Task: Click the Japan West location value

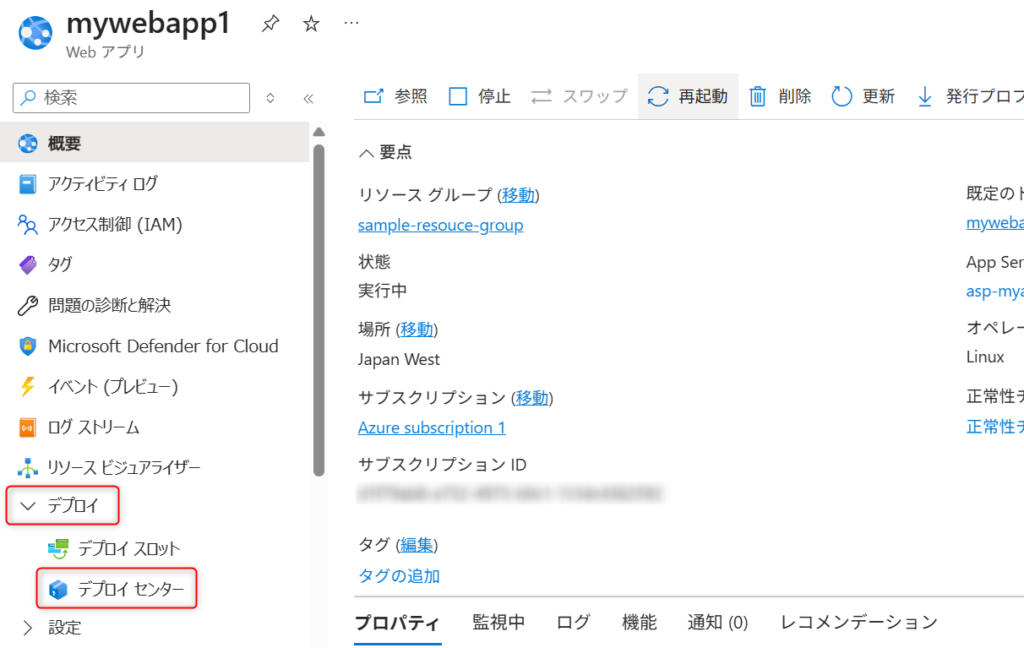Action: 398,359
